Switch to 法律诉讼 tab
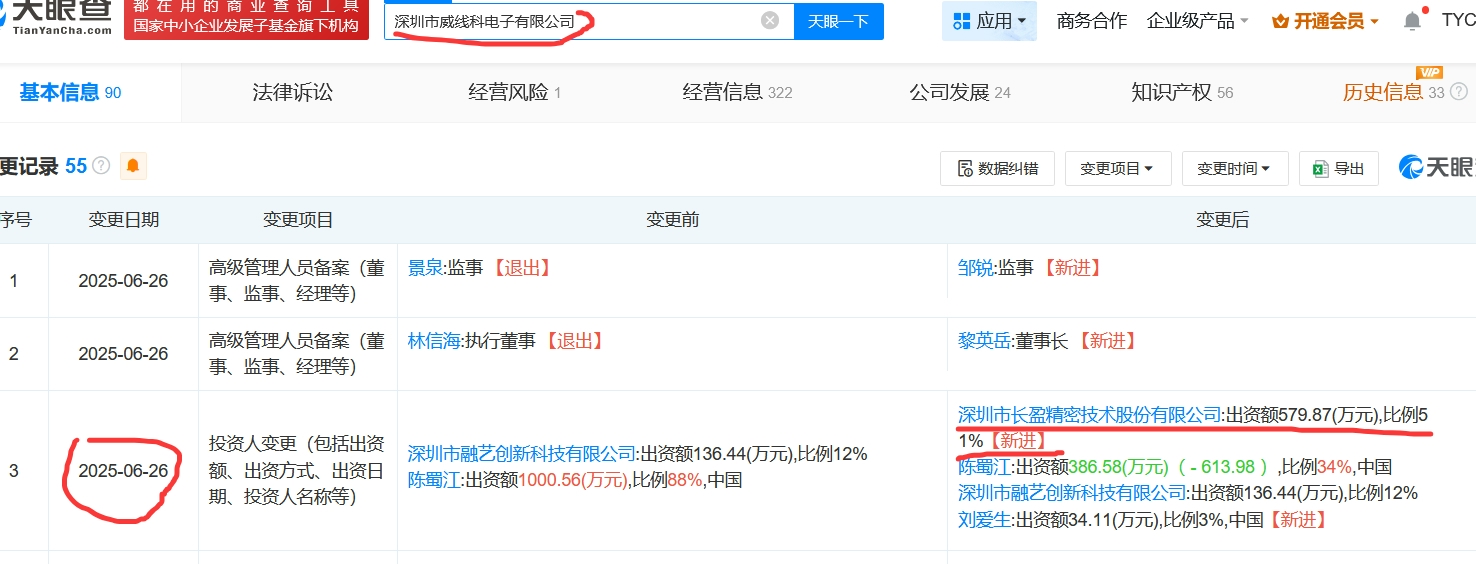 pyautogui.click(x=292, y=93)
